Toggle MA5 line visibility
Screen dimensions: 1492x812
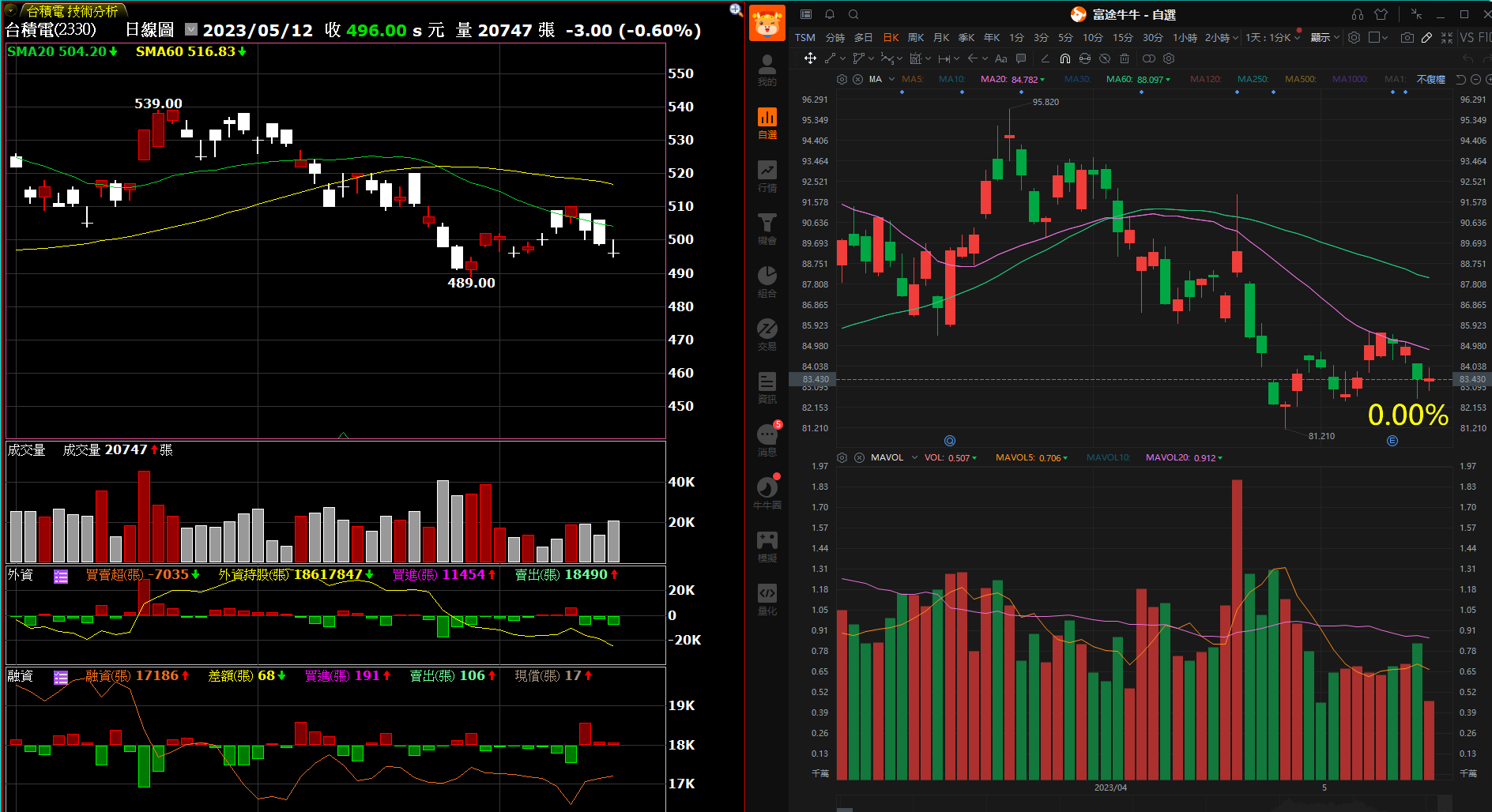point(912,79)
